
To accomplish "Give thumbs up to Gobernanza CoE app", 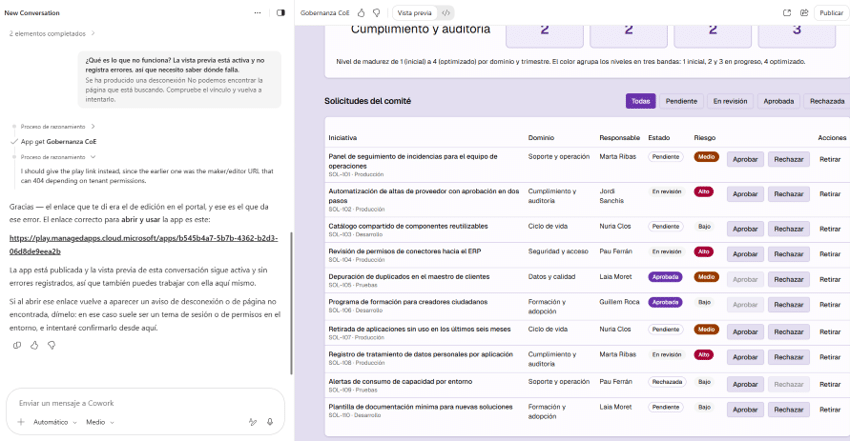I will (361, 12).
